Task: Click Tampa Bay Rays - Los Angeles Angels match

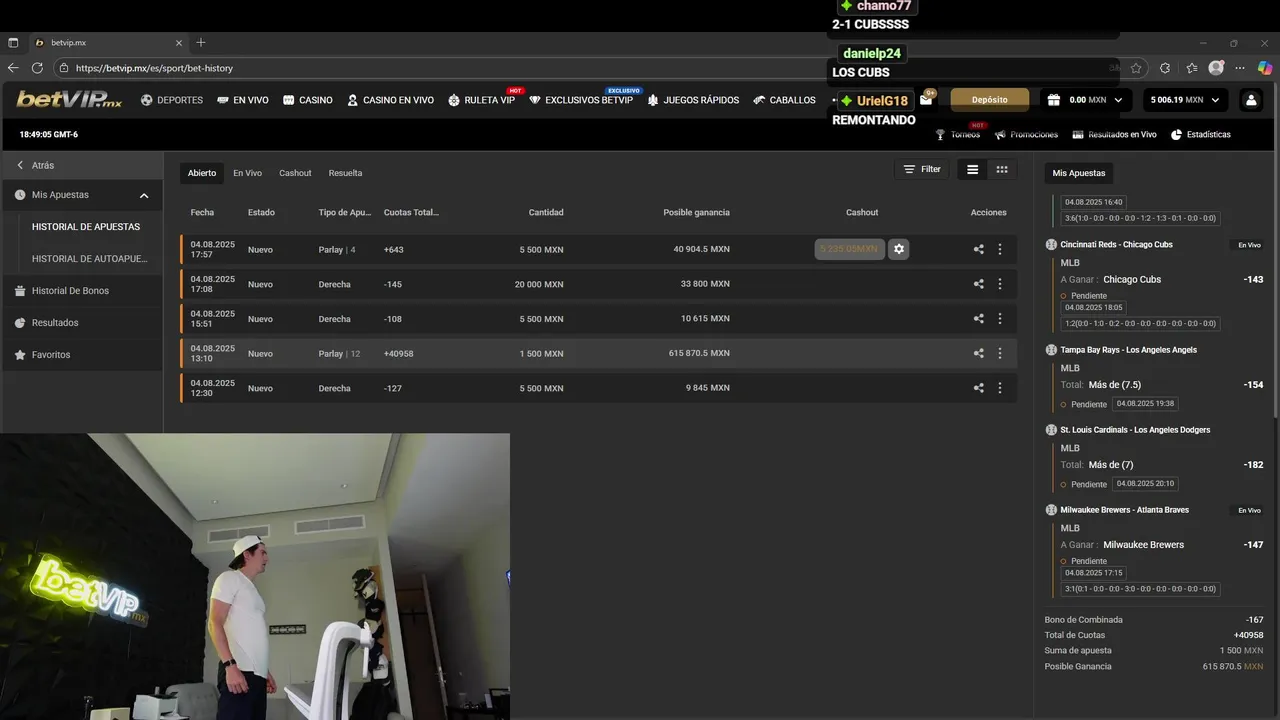Action: pos(1128,350)
